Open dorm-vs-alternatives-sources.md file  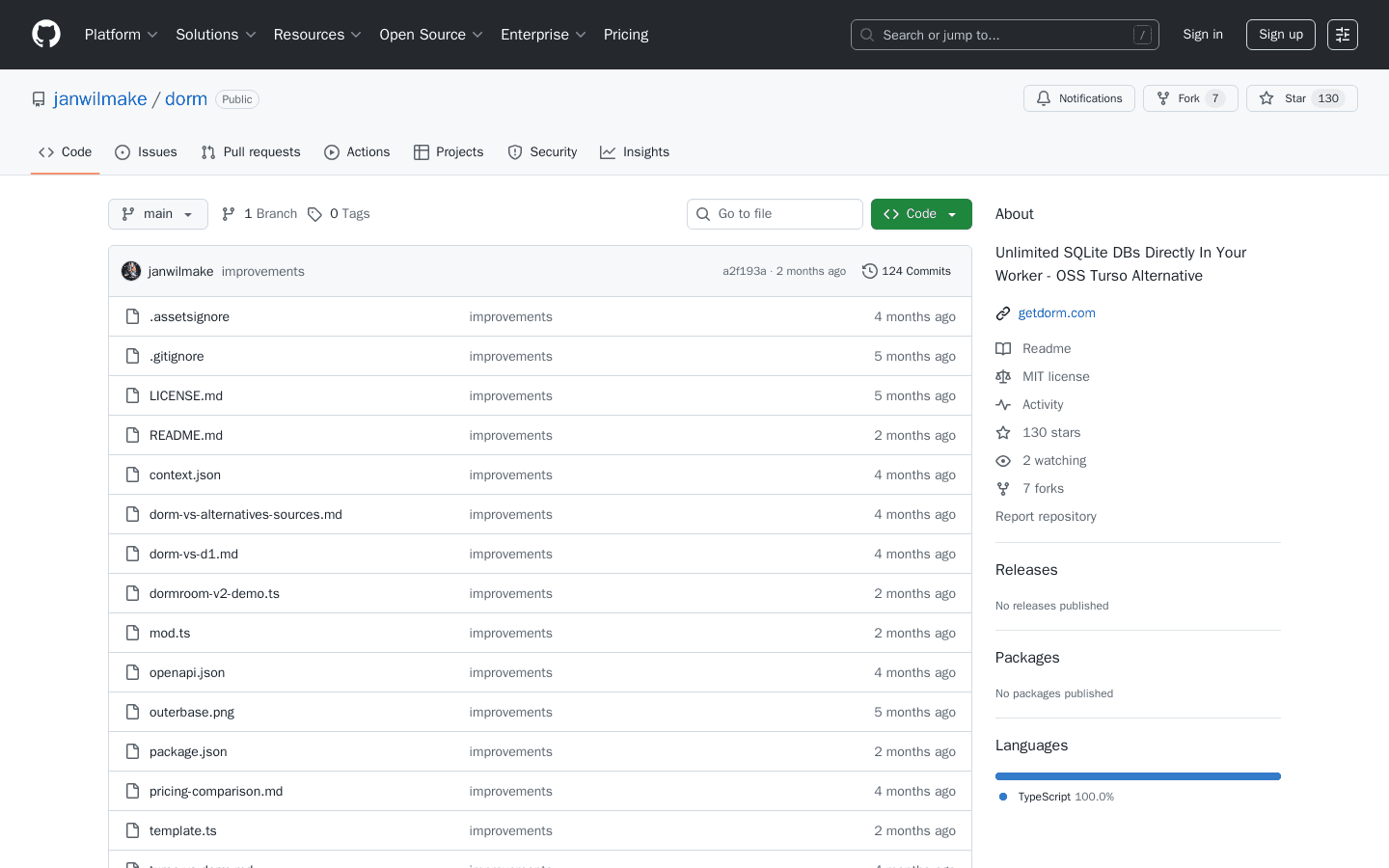(x=246, y=514)
